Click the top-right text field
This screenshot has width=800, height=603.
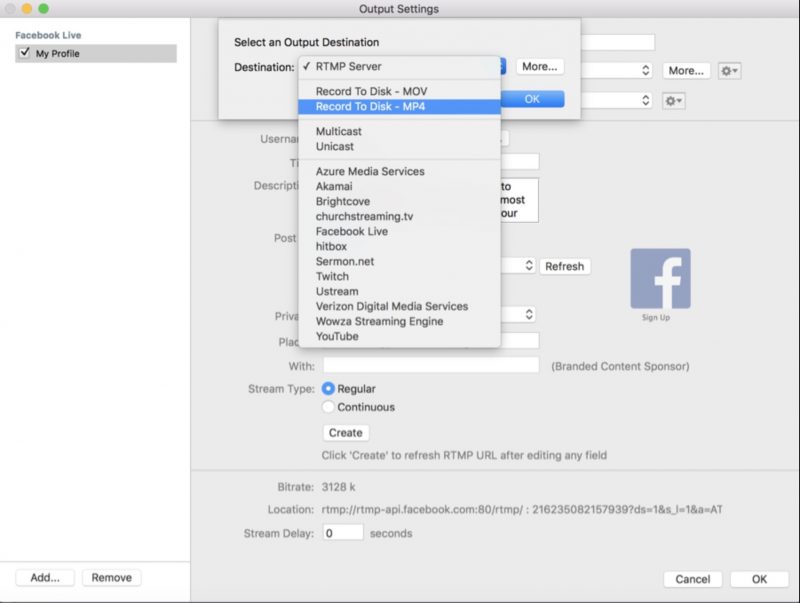(618, 42)
